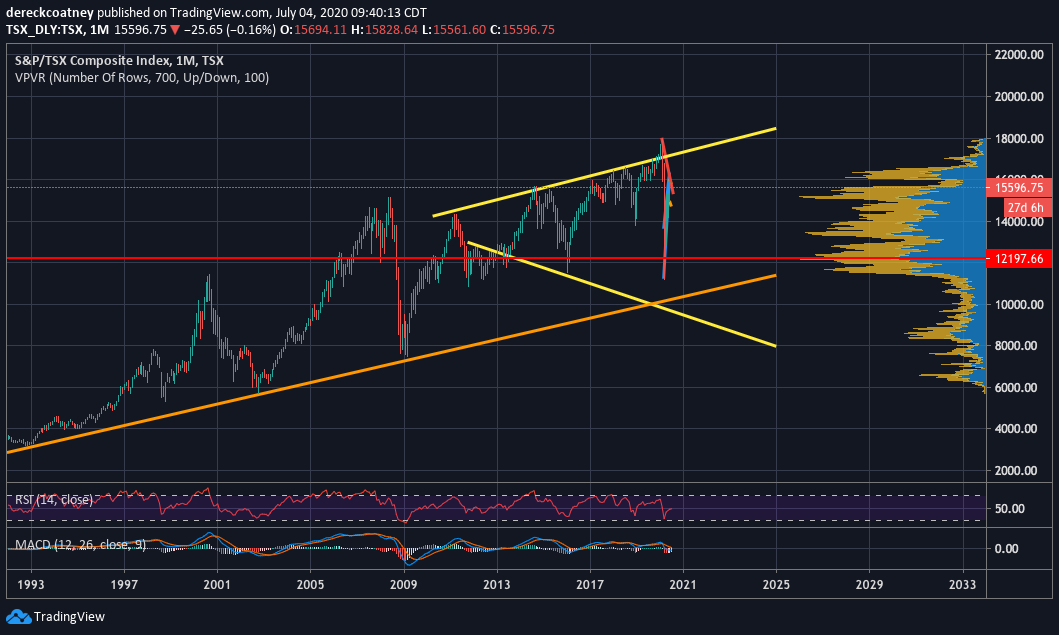Click the 14000.00 price axis label
Screen dimensions: 1059x635
coord(1019,222)
